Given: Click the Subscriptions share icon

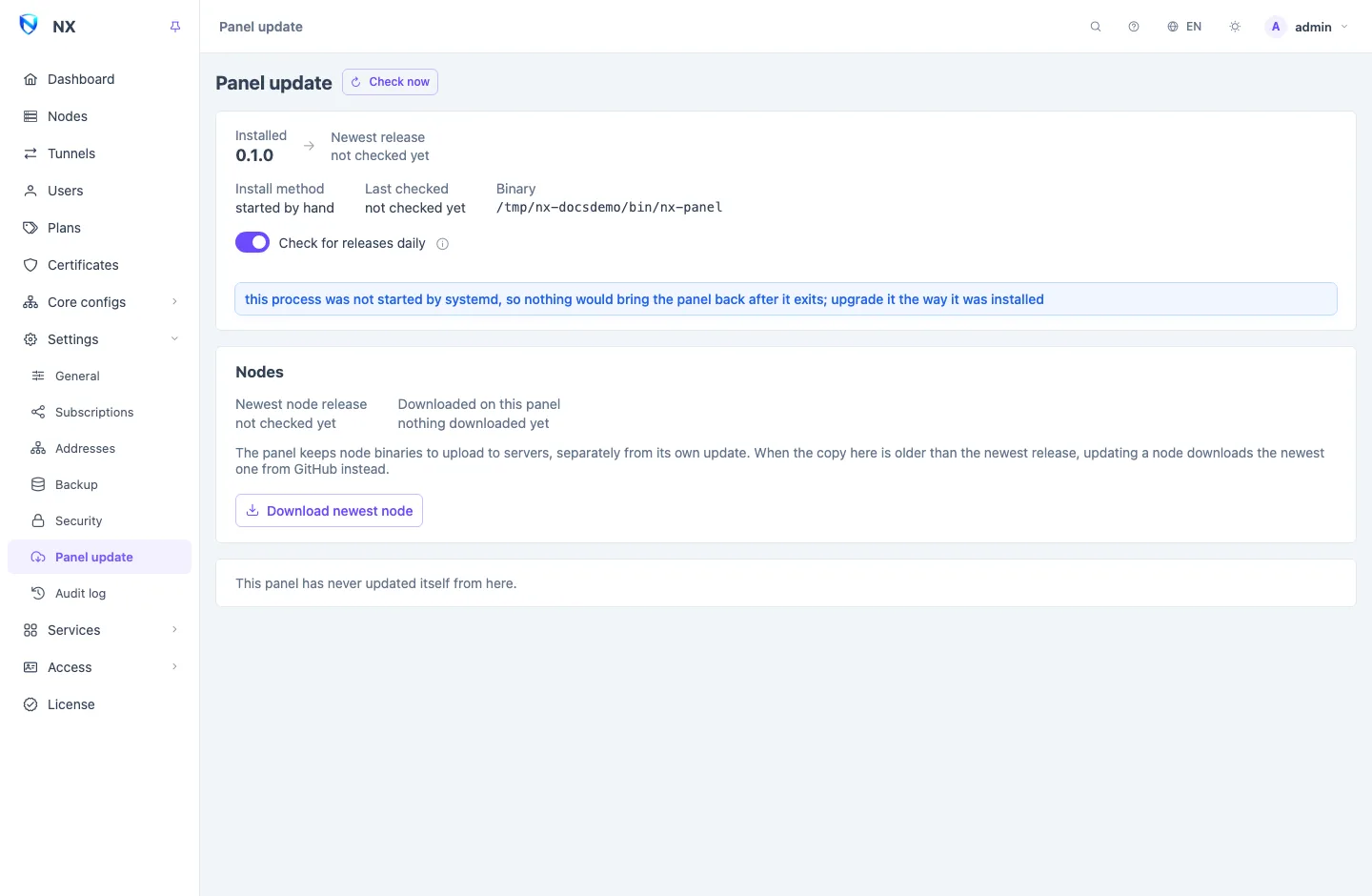Looking at the screenshot, I should click(x=38, y=412).
